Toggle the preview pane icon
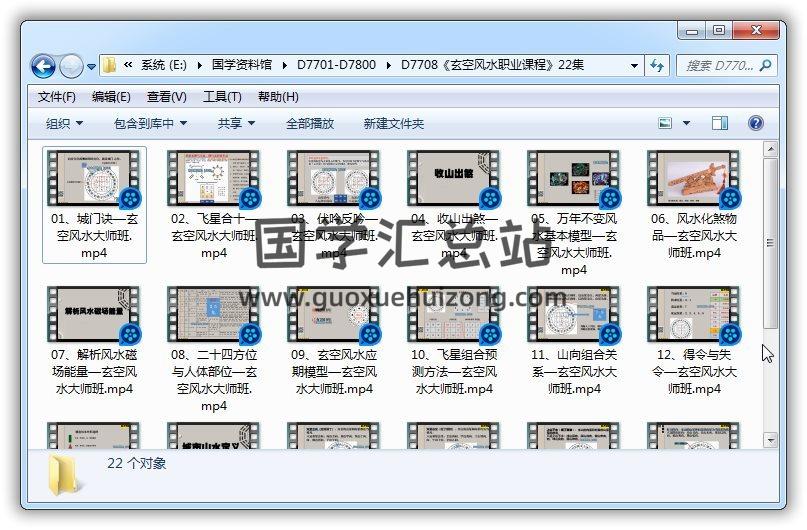Image resolution: width=807 pixels, height=530 pixels. (x=719, y=123)
